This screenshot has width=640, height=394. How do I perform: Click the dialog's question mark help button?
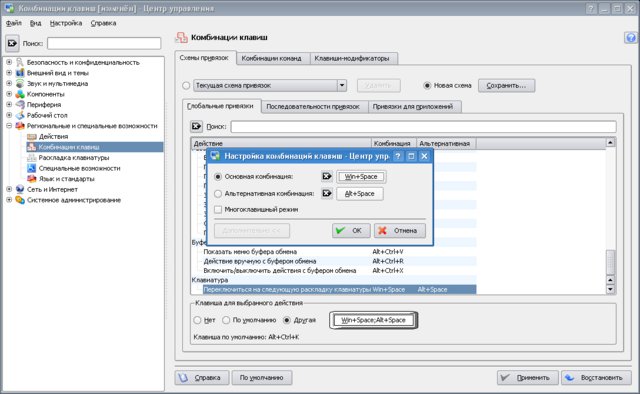pyautogui.click(x=398, y=156)
